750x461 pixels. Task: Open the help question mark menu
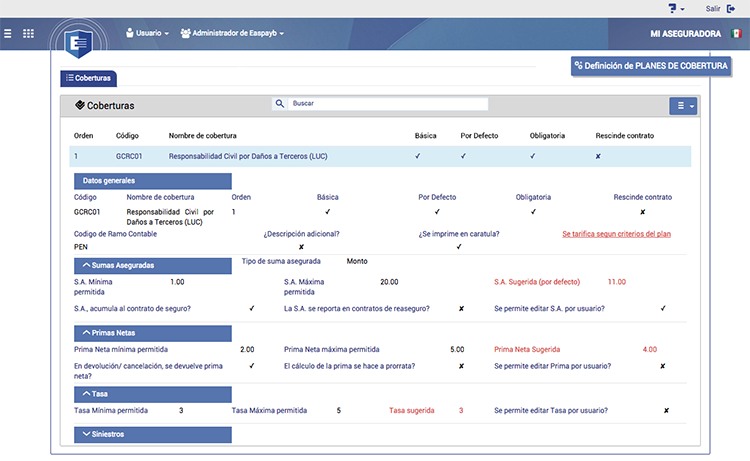(x=676, y=9)
